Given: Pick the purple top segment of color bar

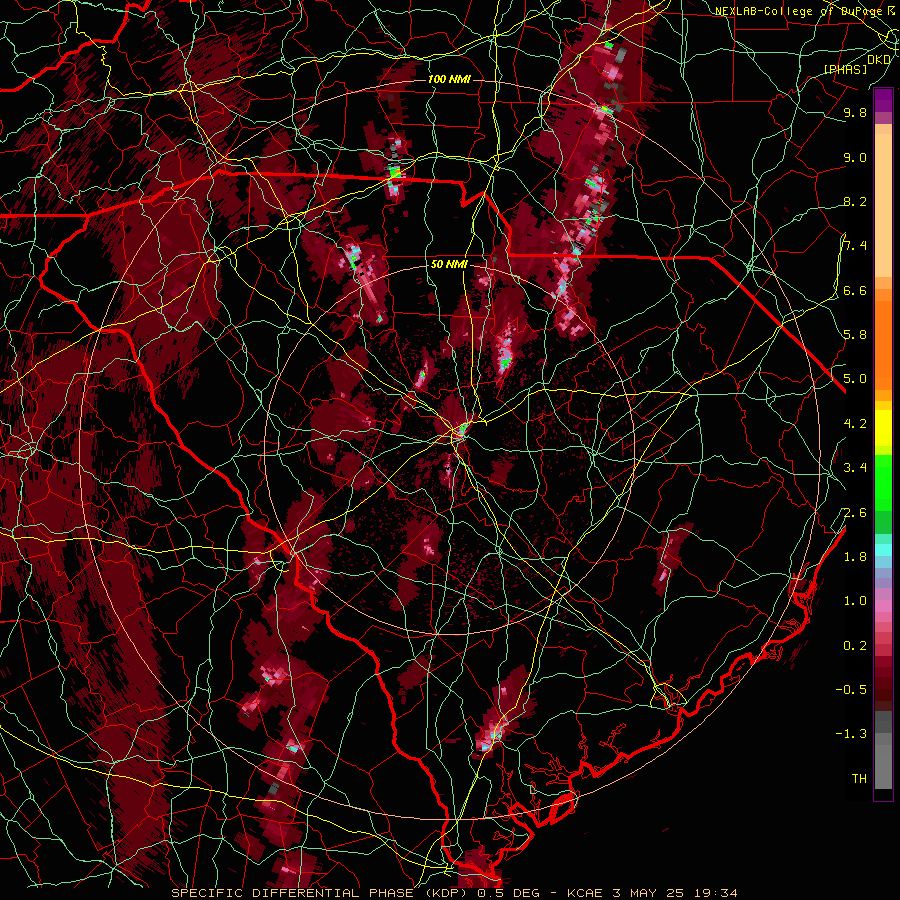Looking at the screenshot, I should [883, 101].
